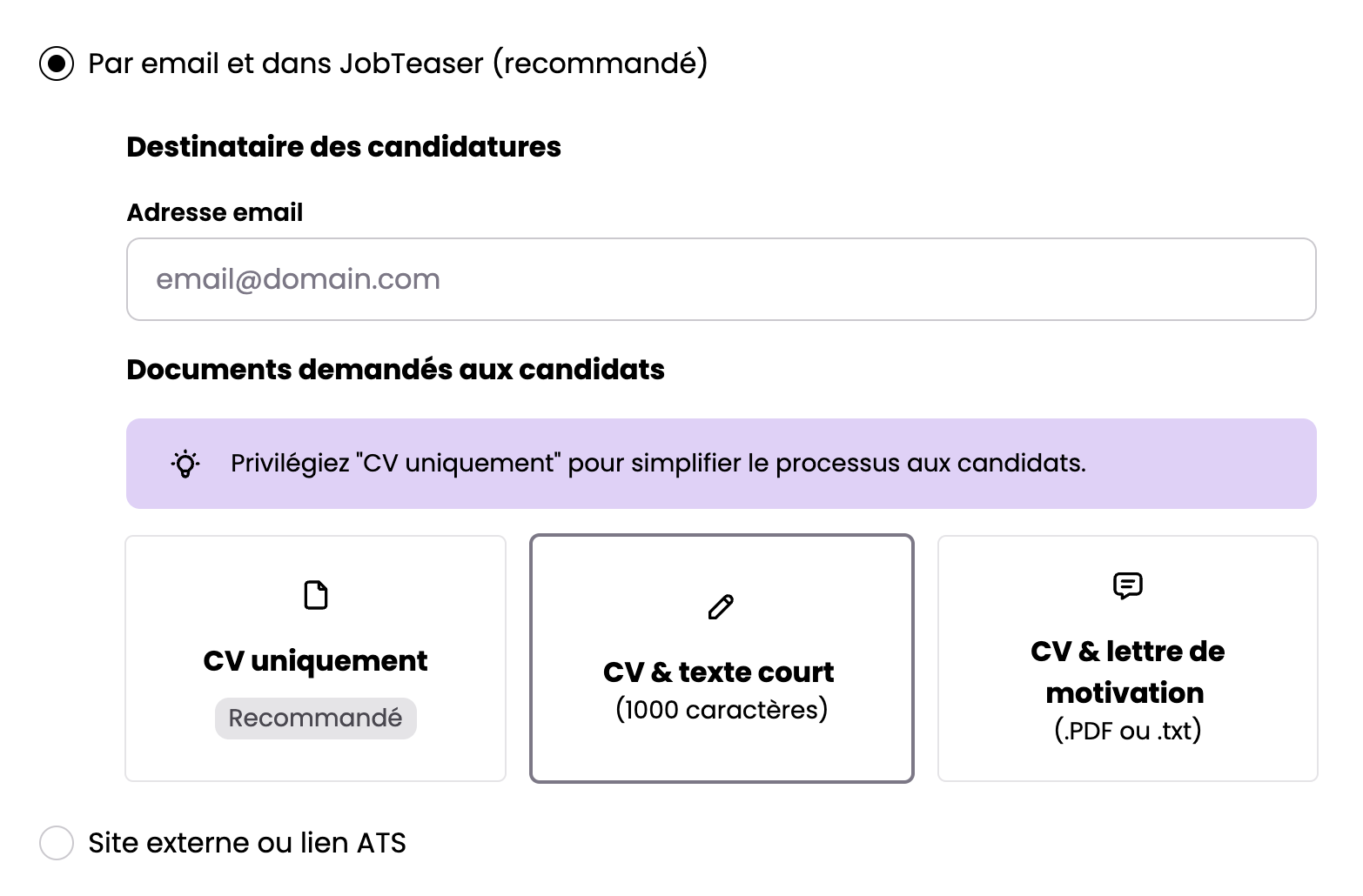
Task: Click the 'Destinataire des candidatures' heading
Action: pyautogui.click(x=344, y=147)
